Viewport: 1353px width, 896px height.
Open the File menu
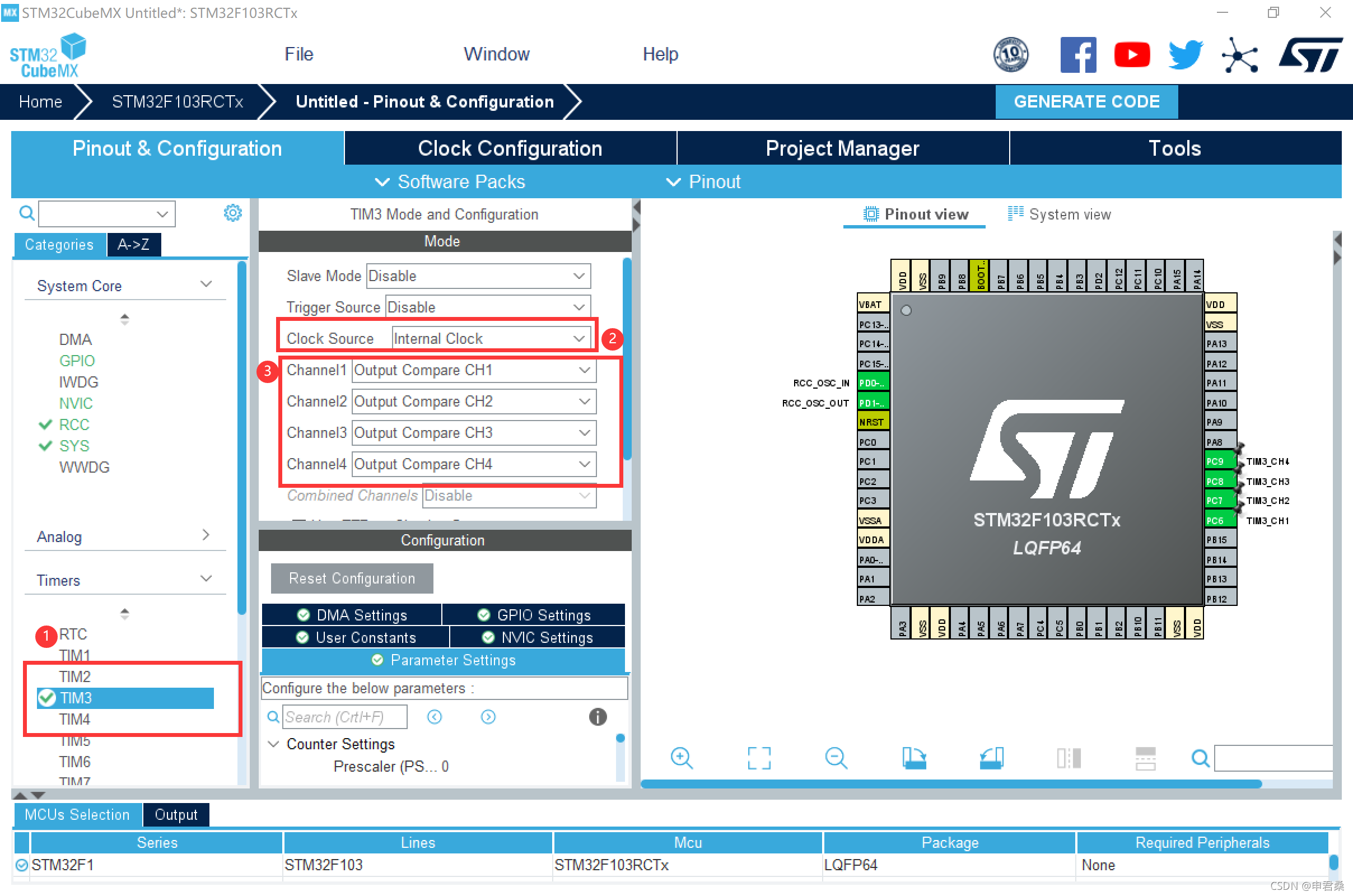coord(299,54)
